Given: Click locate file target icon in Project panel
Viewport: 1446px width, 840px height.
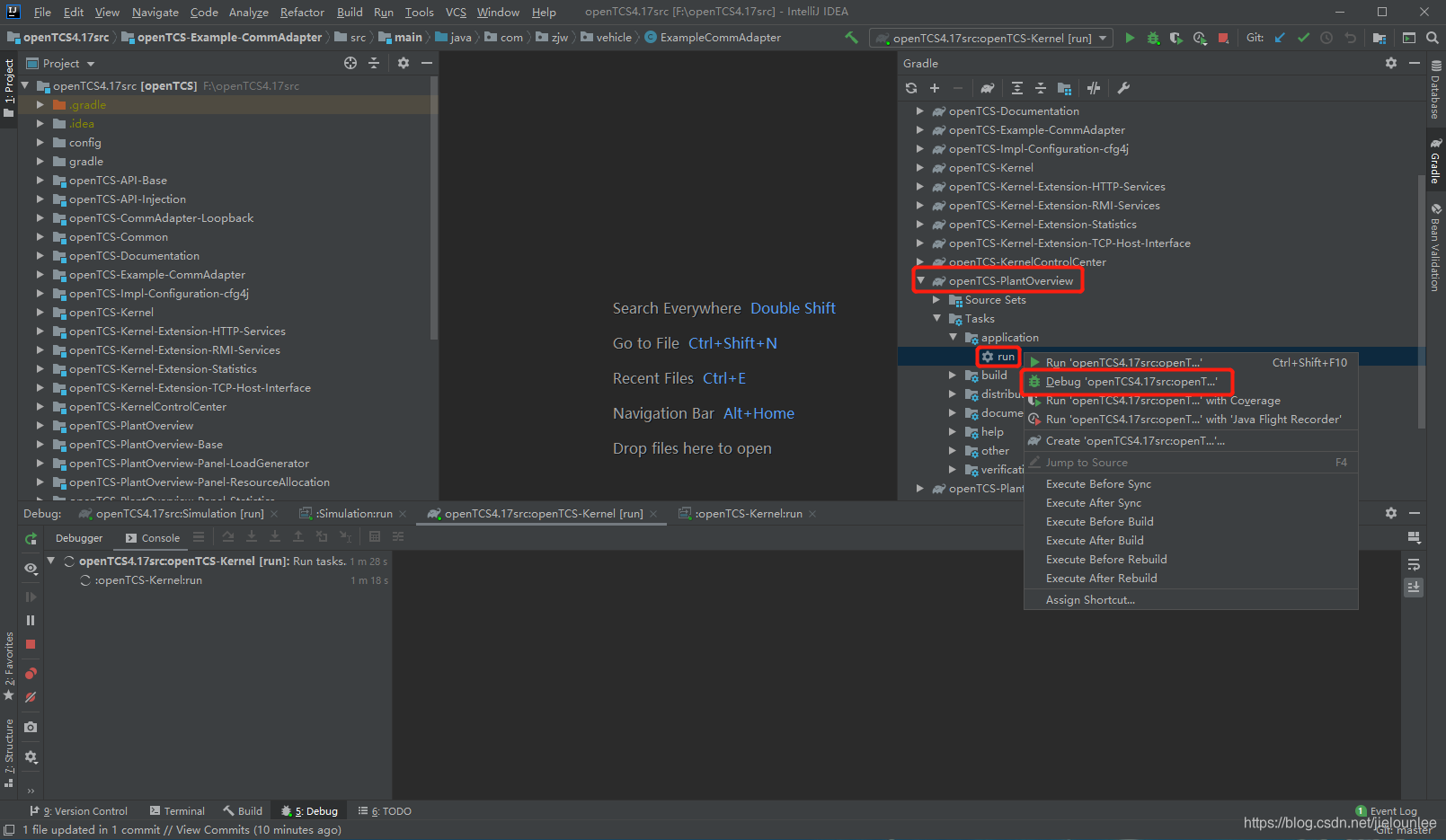Looking at the screenshot, I should 350,63.
